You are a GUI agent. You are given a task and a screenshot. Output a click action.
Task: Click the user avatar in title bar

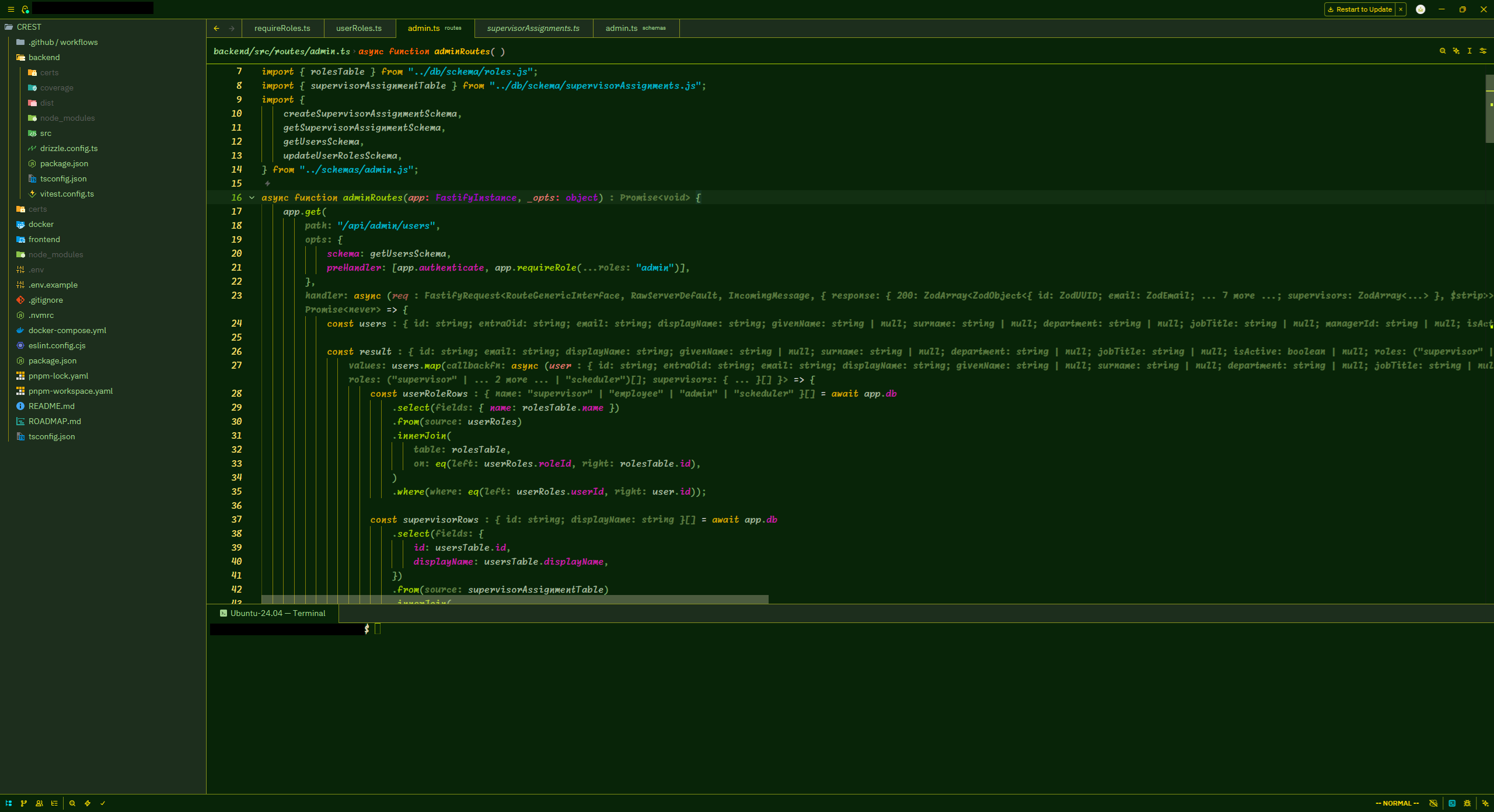point(1420,9)
